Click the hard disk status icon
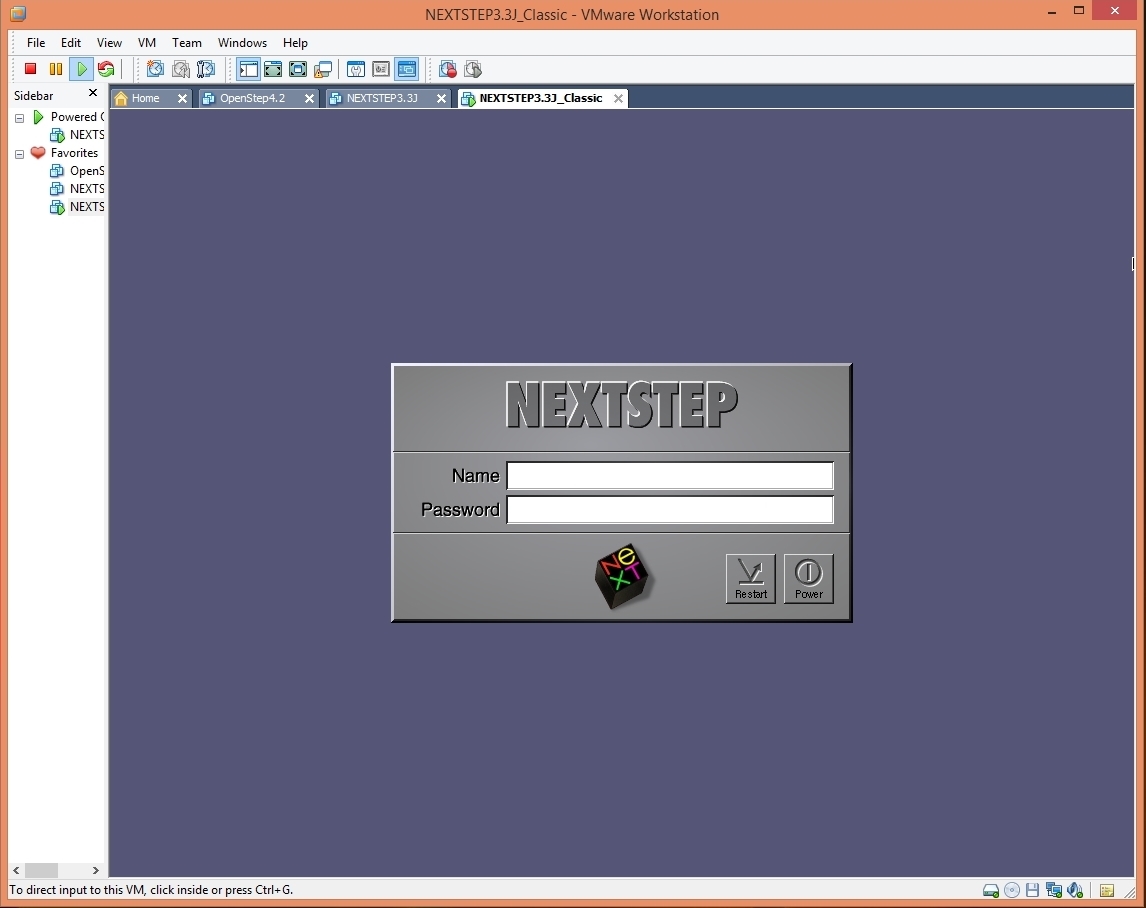Image resolution: width=1146 pixels, height=908 pixels. [x=990, y=890]
